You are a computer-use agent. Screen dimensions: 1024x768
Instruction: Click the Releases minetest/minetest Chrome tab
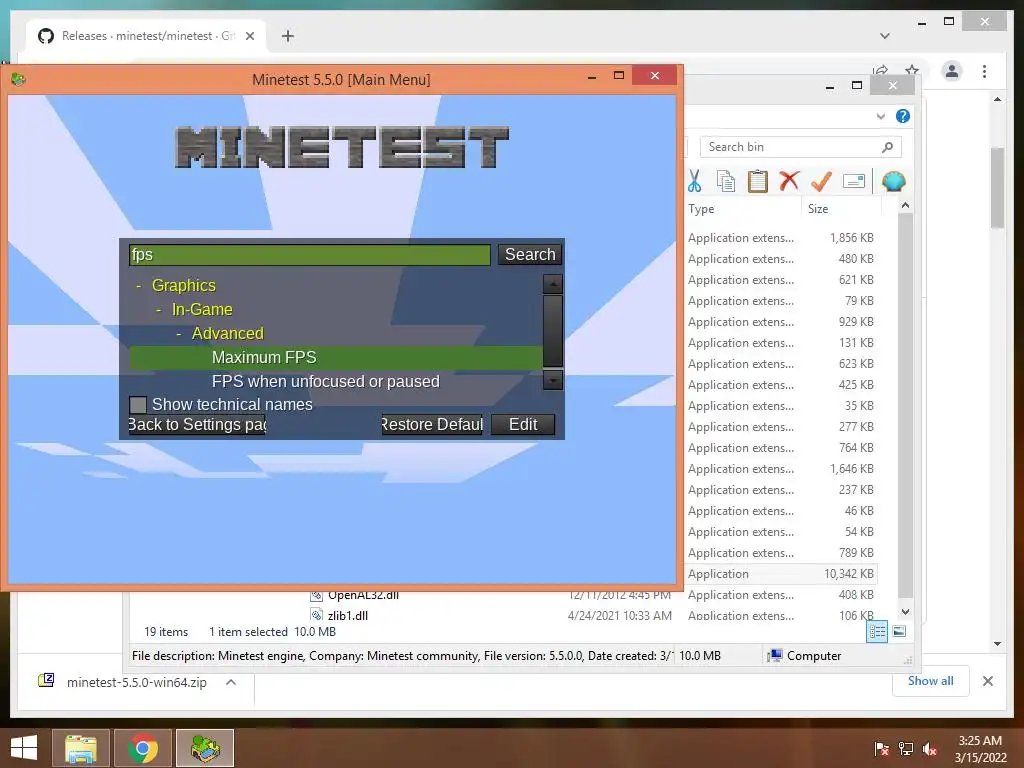pyautogui.click(x=147, y=36)
